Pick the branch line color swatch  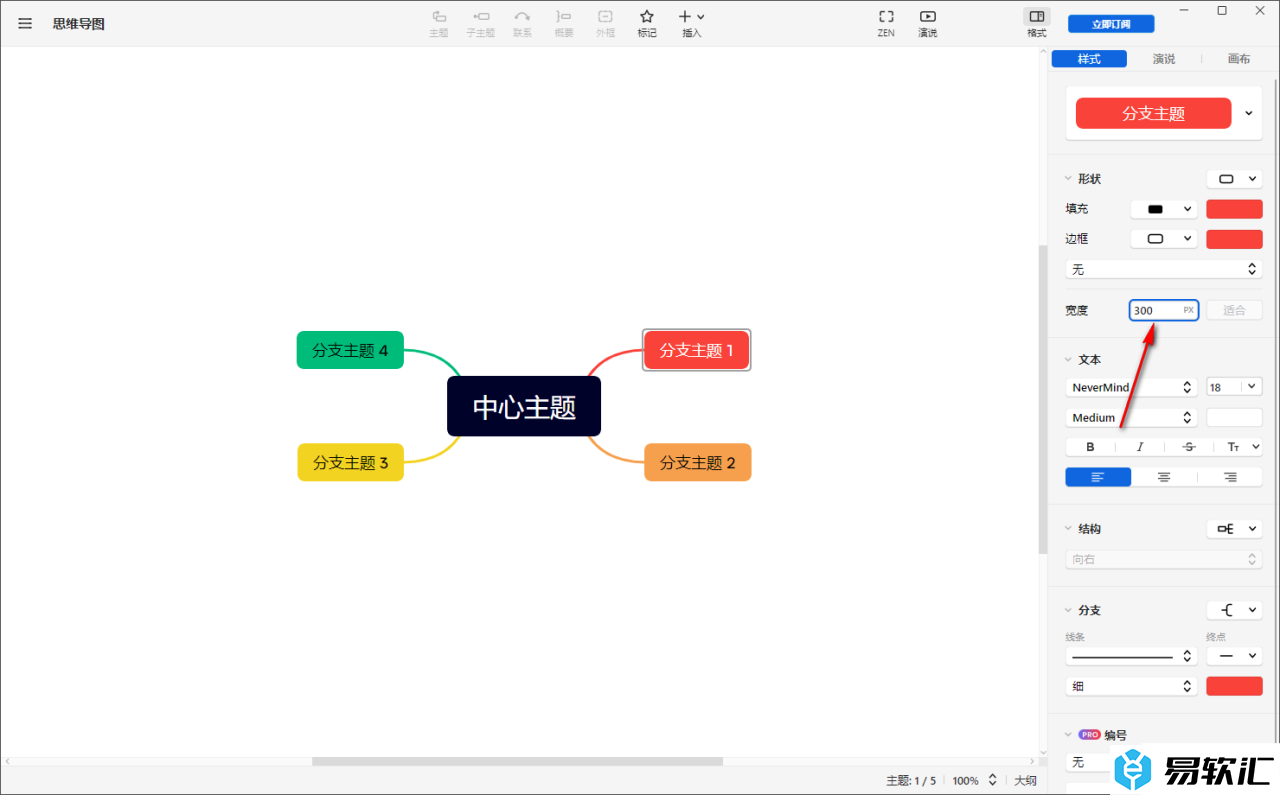click(x=1234, y=686)
